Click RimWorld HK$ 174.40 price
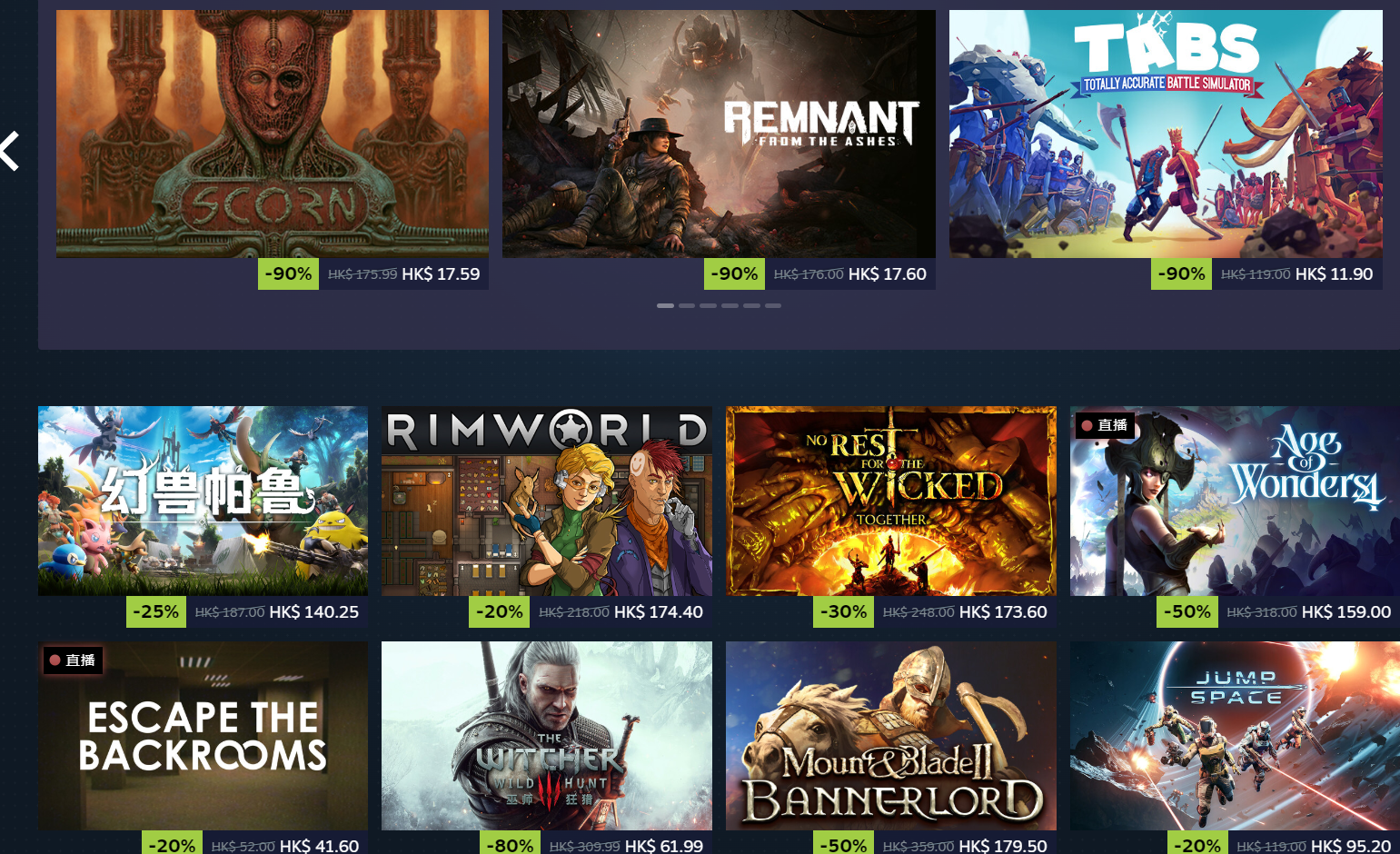 point(659,612)
